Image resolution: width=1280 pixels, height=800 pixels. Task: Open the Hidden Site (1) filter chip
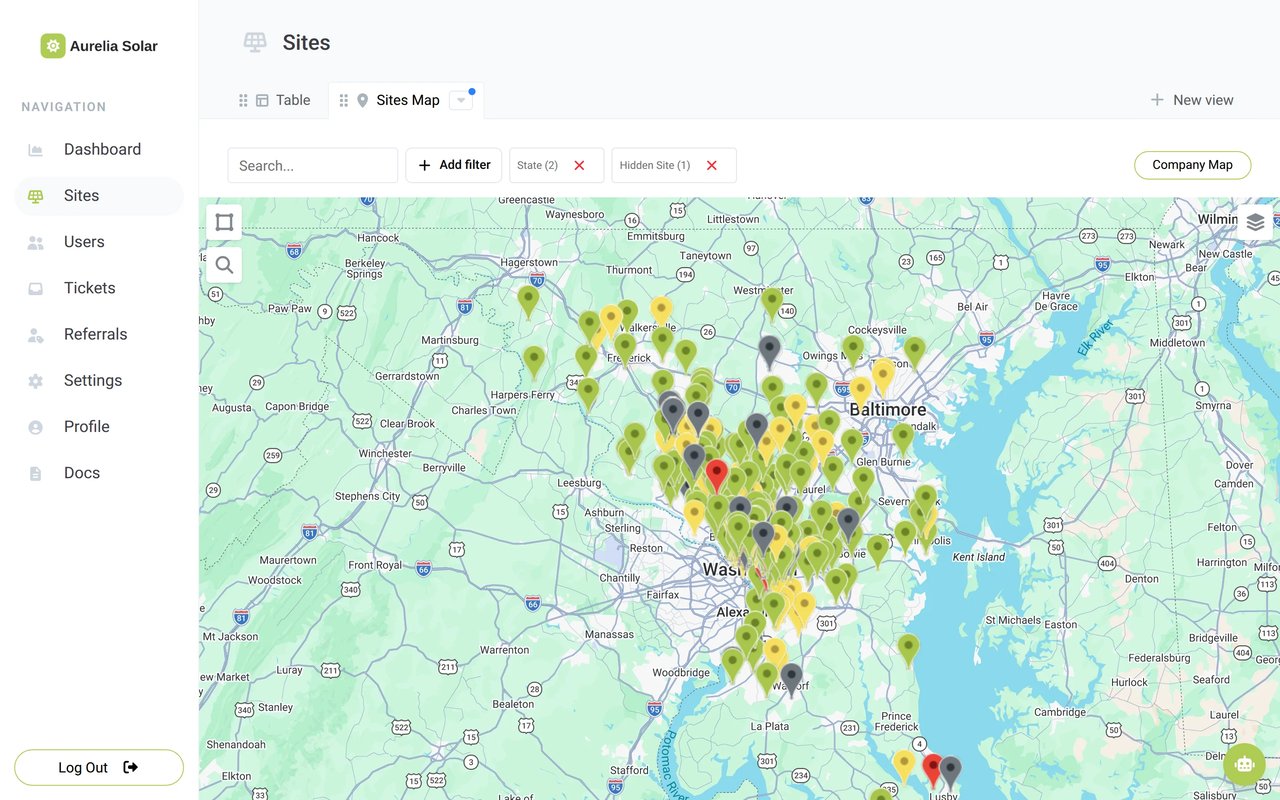pos(654,165)
